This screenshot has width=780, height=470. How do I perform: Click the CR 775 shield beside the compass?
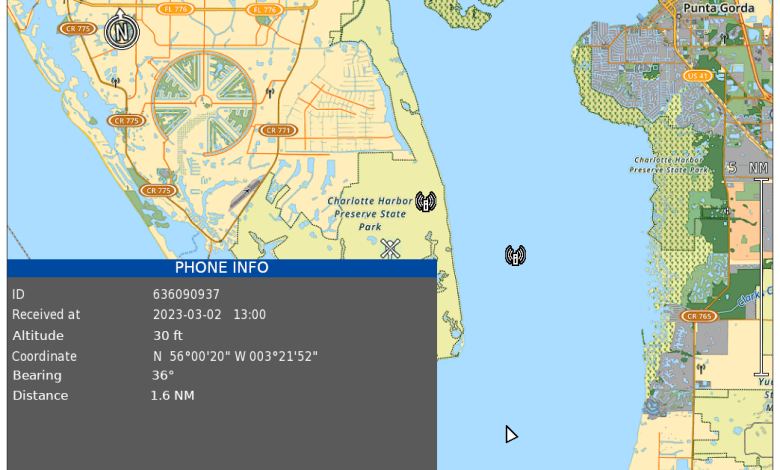coord(78,29)
